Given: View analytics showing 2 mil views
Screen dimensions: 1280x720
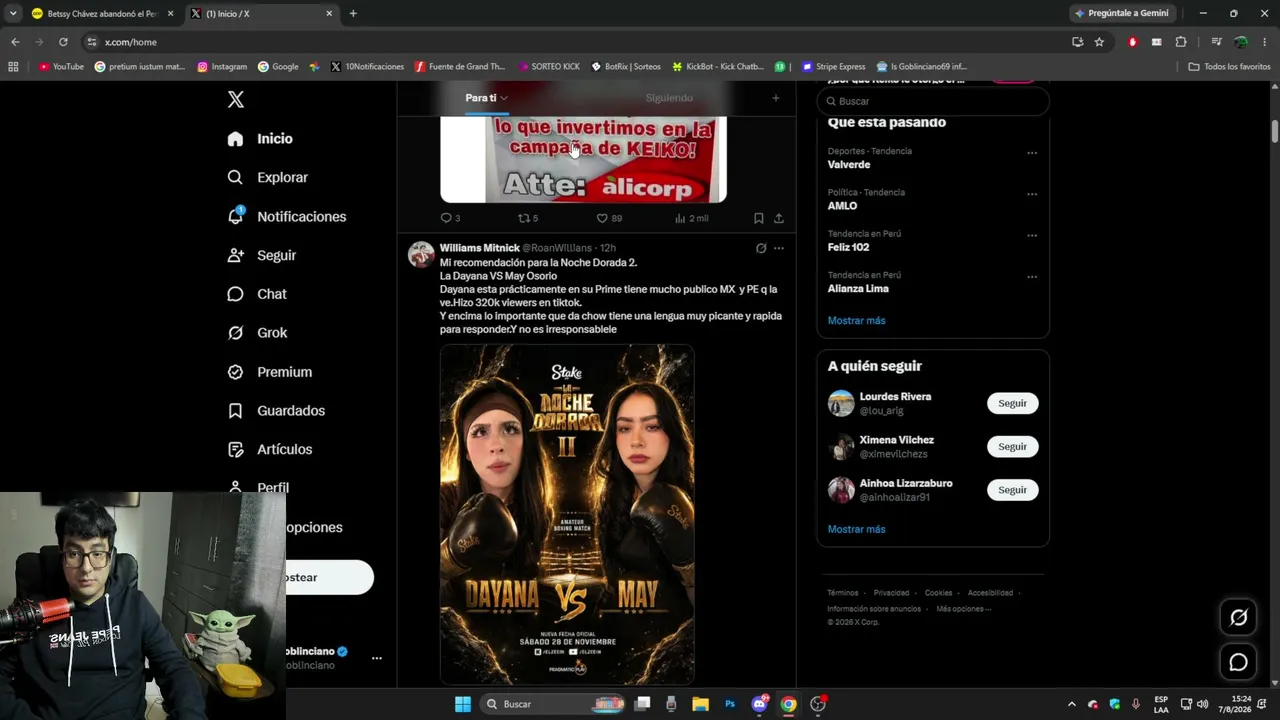Looking at the screenshot, I should point(691,218).
